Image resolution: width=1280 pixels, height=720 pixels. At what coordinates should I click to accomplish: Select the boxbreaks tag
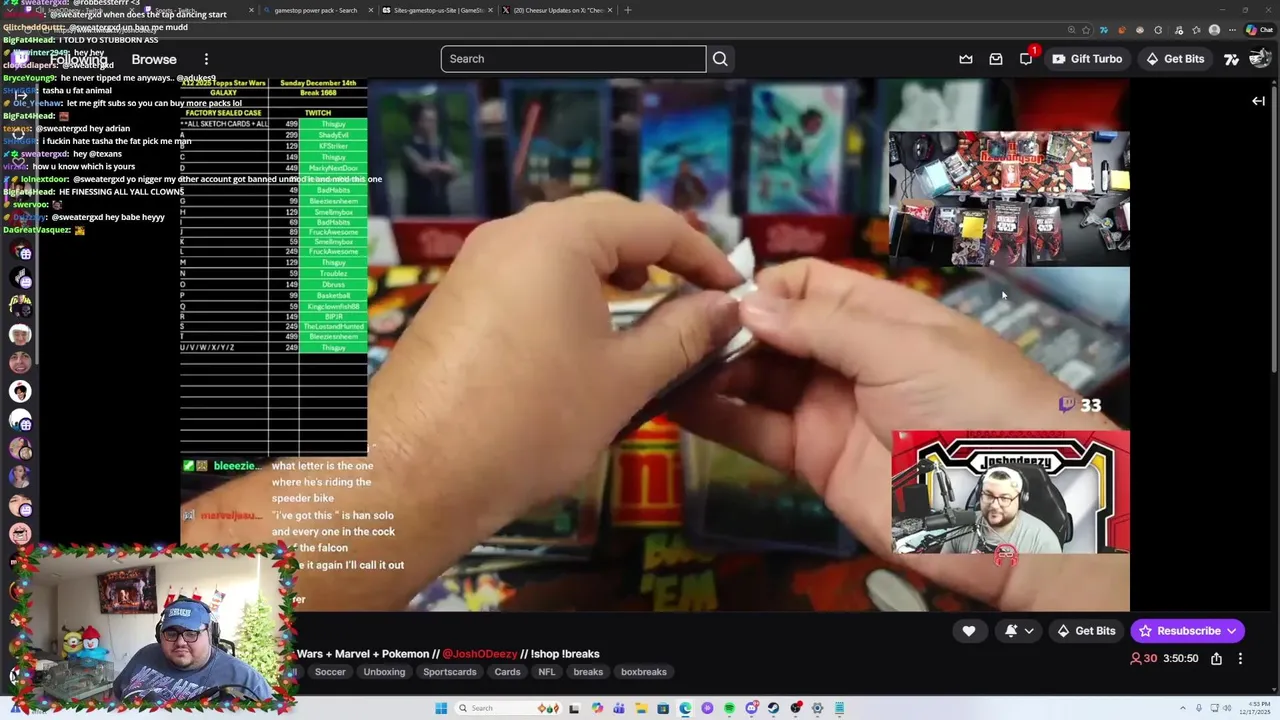643,672
